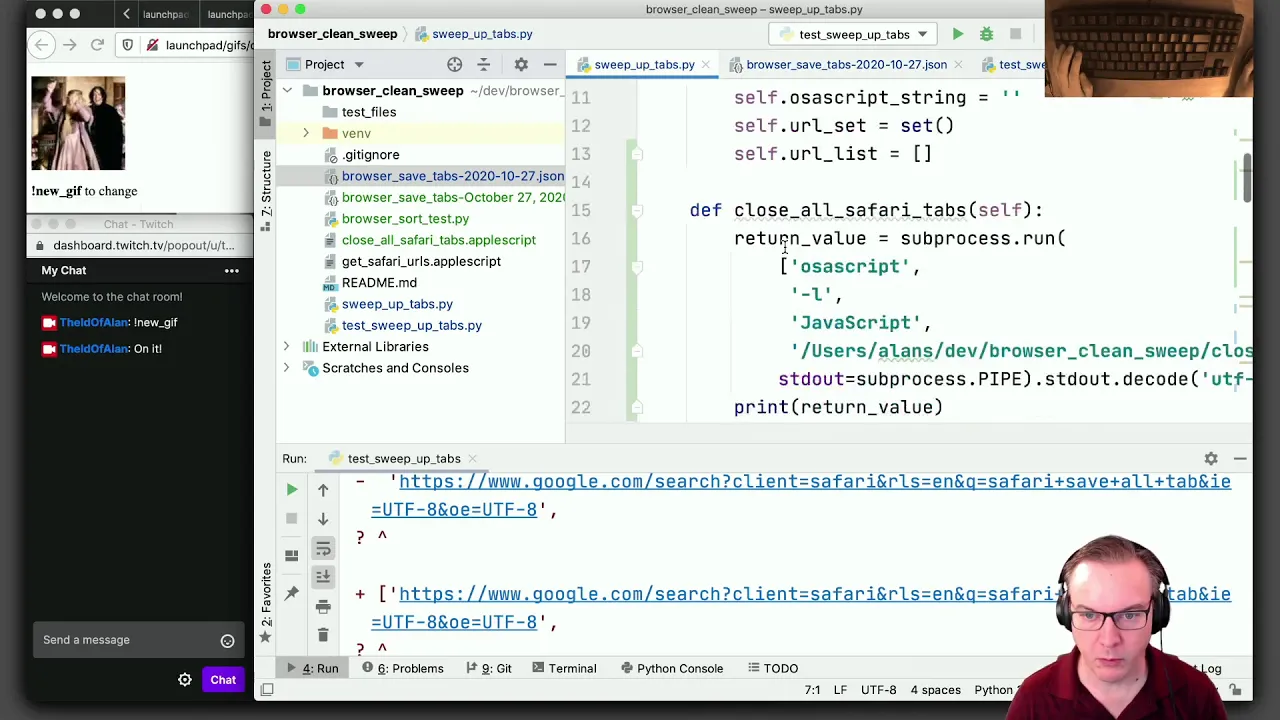Click the Twitch chat message input field
This screenshot has height=720, width=1280.
tap(139, 640)
